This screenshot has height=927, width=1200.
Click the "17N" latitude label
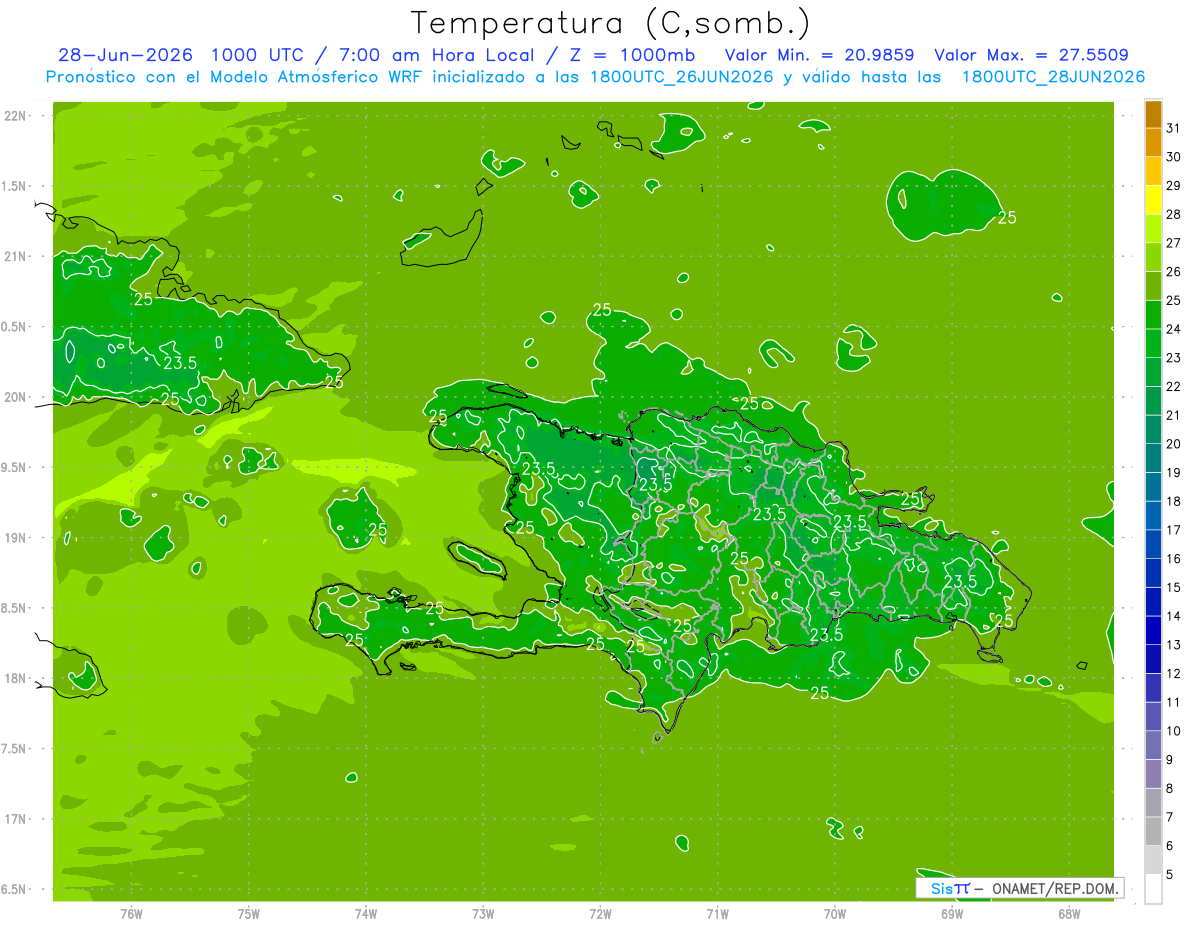(x=15, y=819)
